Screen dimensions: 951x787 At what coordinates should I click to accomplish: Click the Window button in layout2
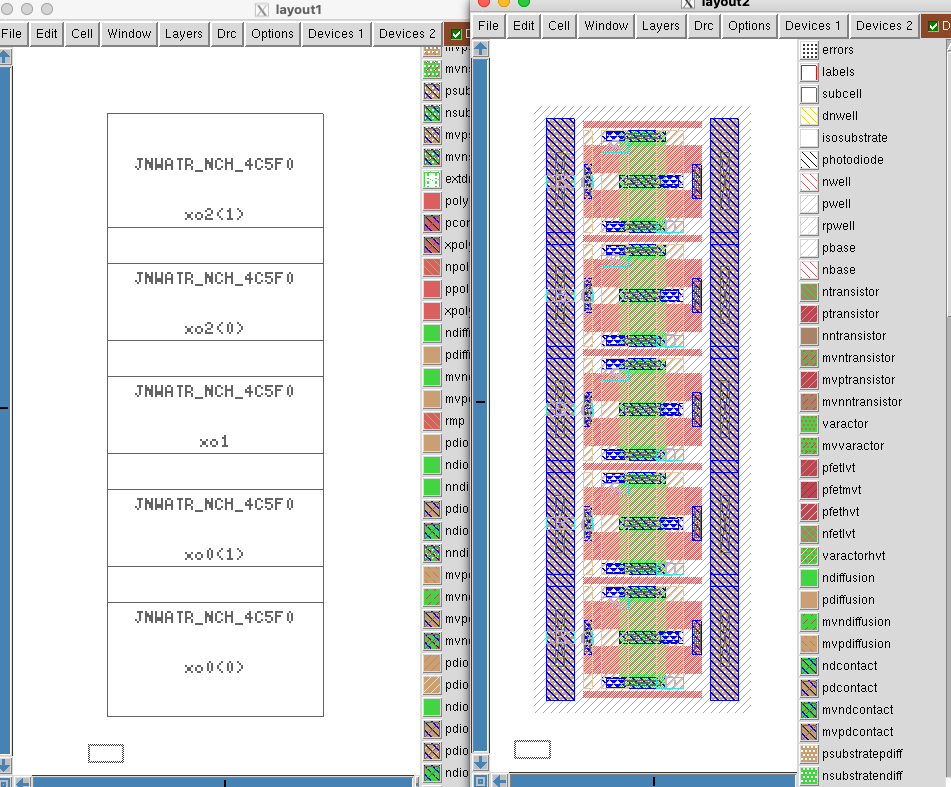[x=606, y=26]
